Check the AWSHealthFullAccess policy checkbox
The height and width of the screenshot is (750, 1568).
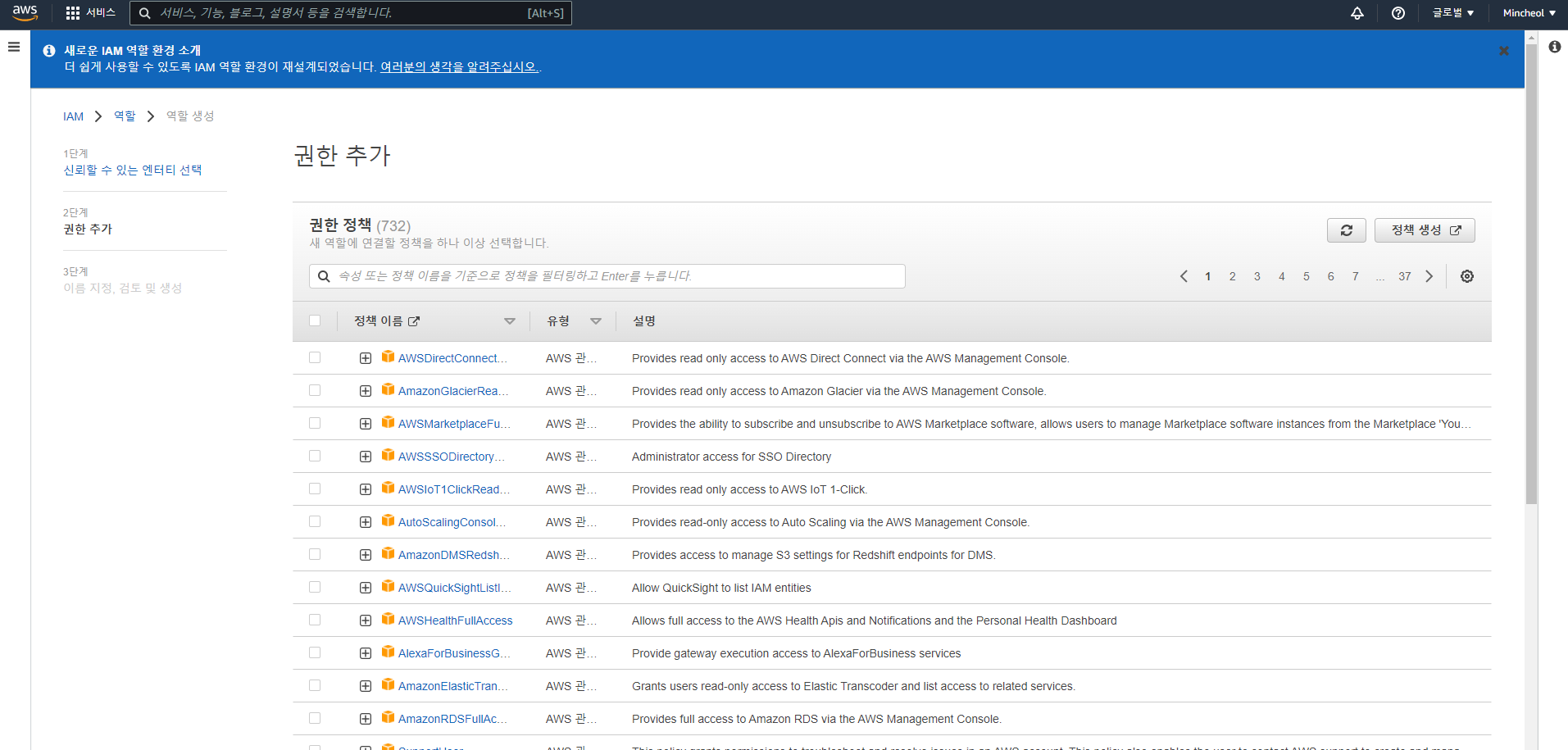pos(315,620)
